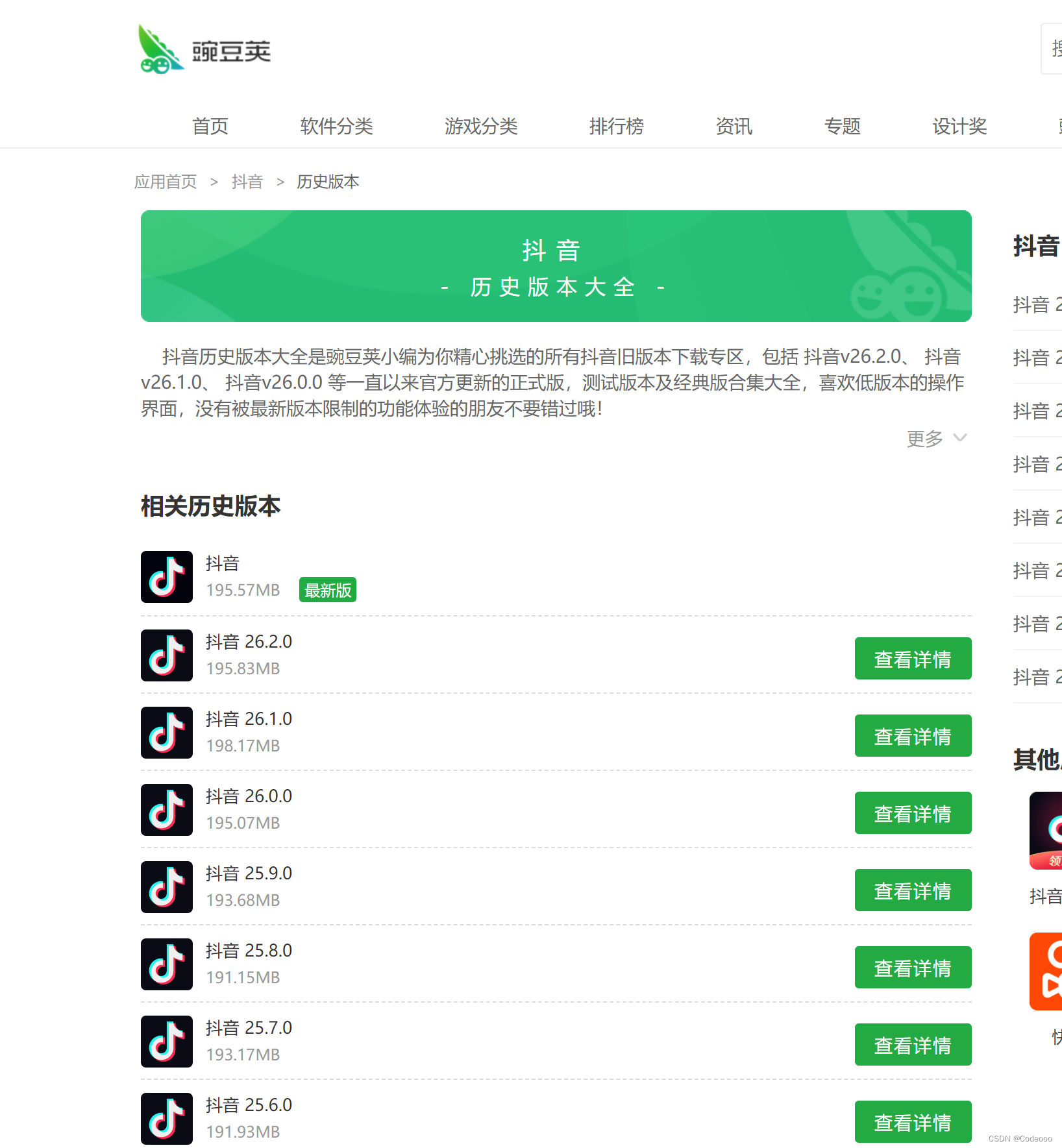The width and height of the screenshot is (1062, 1148).
Task: Open the 游戏分类 navigation menu
Action: click(x=481, y=126)
